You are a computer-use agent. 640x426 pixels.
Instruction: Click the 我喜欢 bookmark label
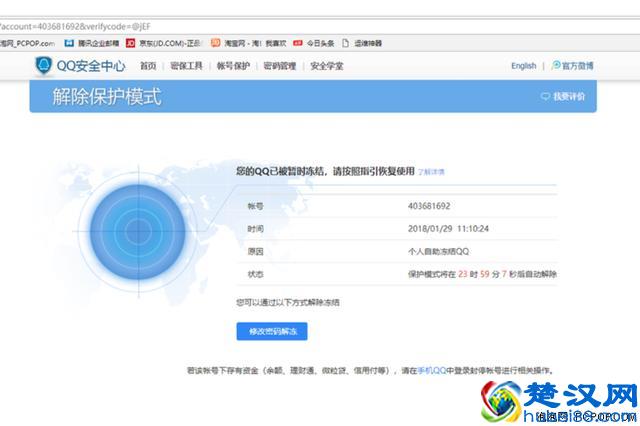point(276,43)
